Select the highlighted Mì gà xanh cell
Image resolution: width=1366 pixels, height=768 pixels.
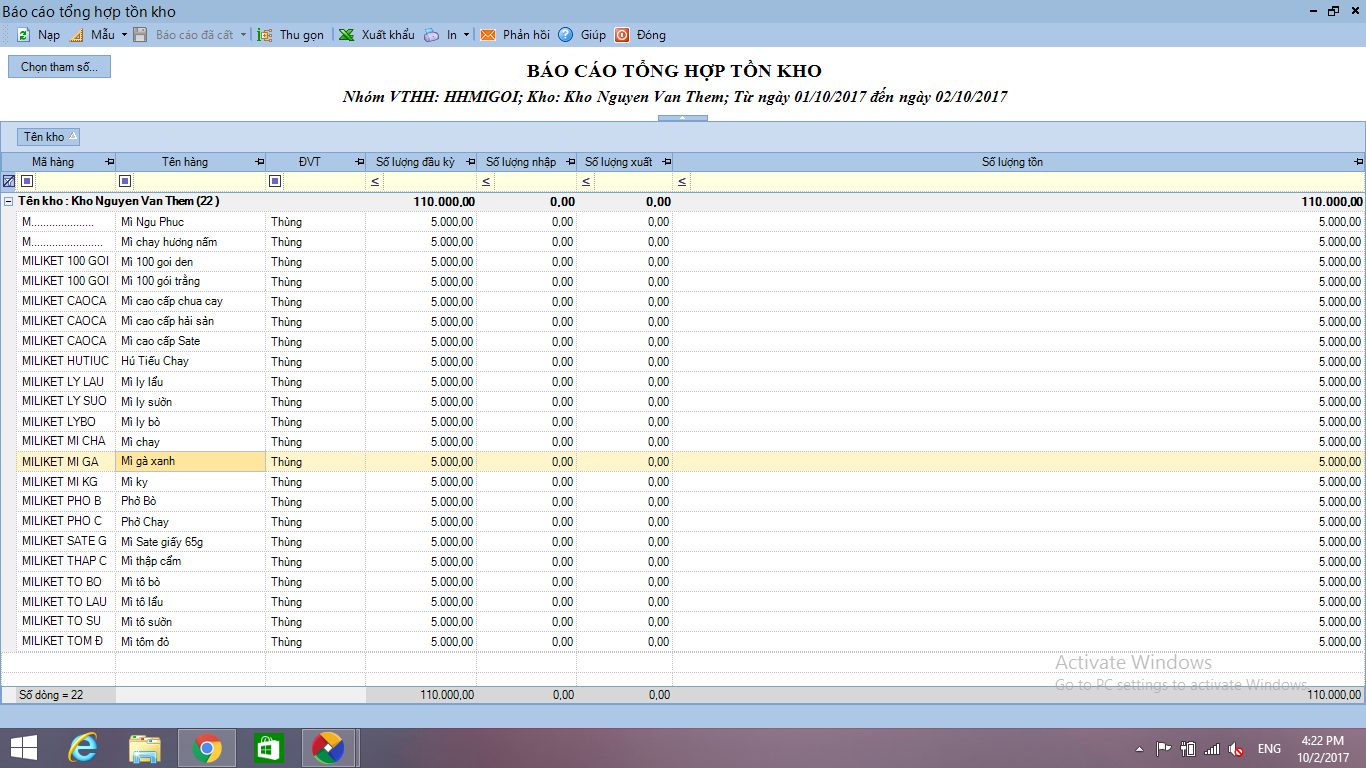(190, 462)
